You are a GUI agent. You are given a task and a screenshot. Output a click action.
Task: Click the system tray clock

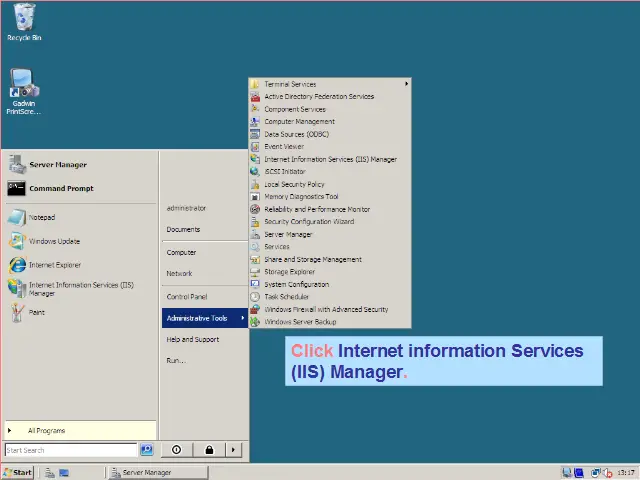click(x=626, y=472)
